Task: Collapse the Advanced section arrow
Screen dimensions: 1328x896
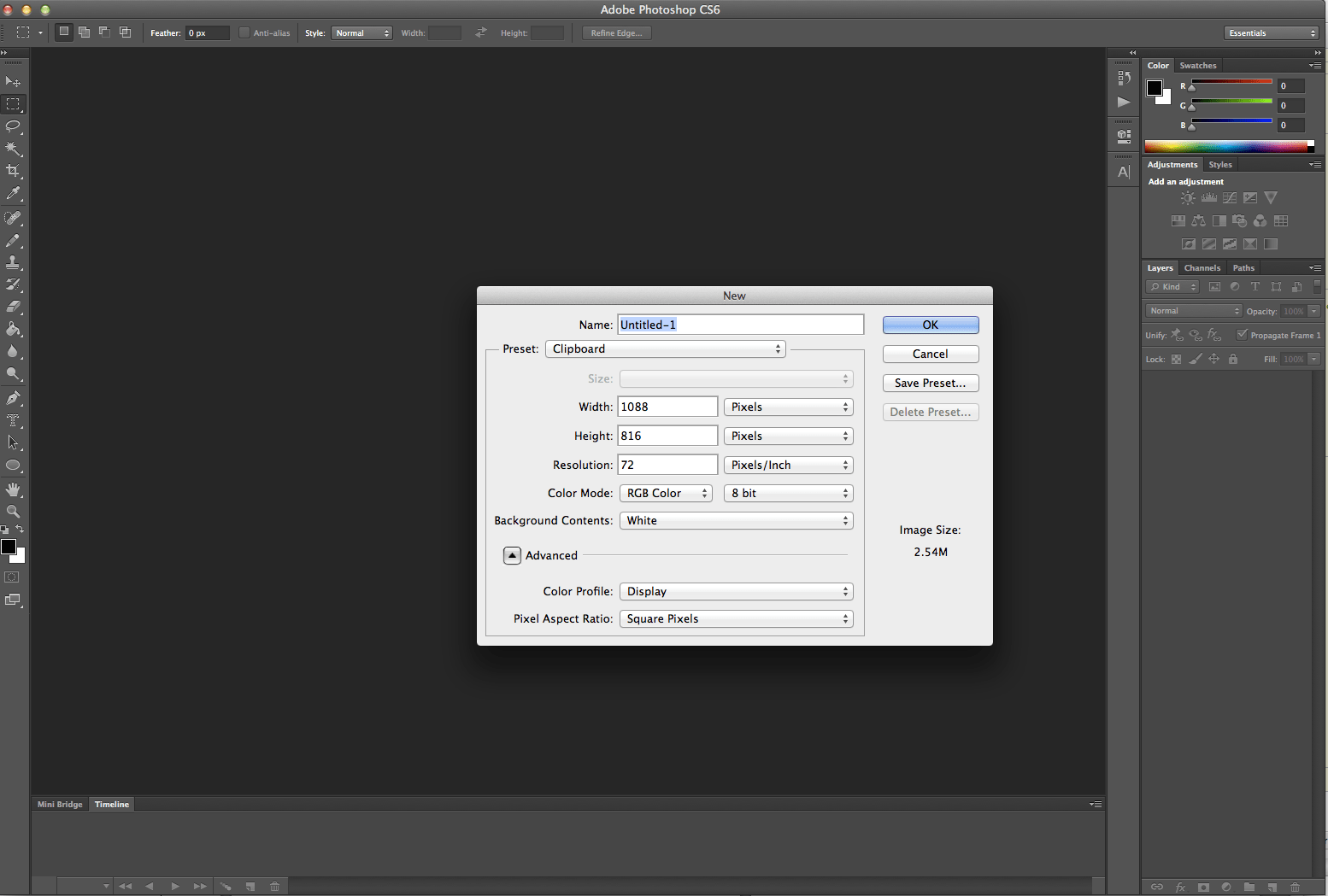Action: (512, 555)
